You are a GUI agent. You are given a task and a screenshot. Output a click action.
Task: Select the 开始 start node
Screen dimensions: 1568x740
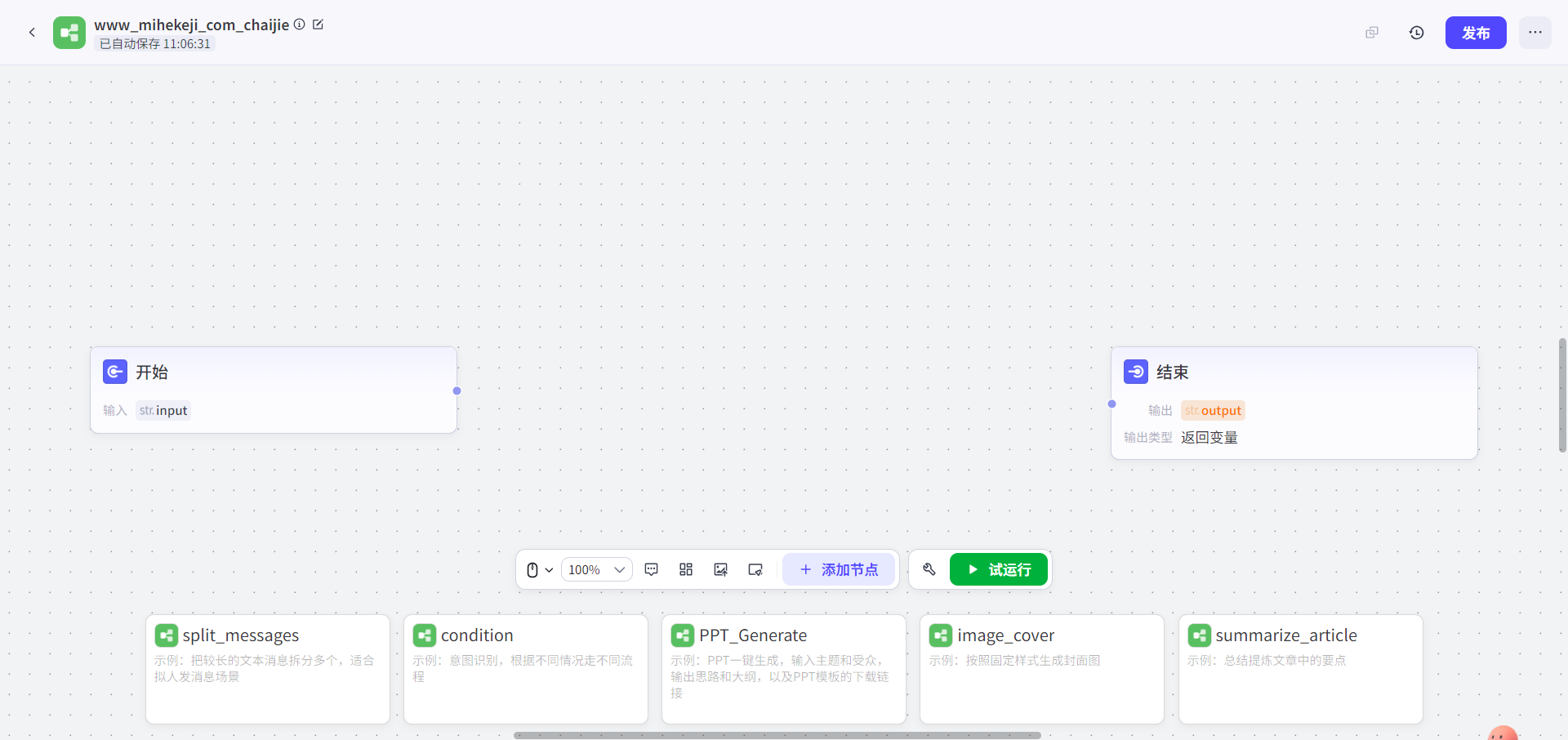(273, 372)
